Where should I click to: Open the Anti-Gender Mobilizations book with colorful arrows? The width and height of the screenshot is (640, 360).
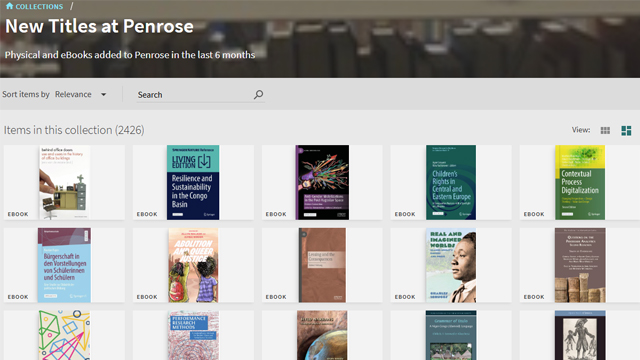click(x=322, y=182)
